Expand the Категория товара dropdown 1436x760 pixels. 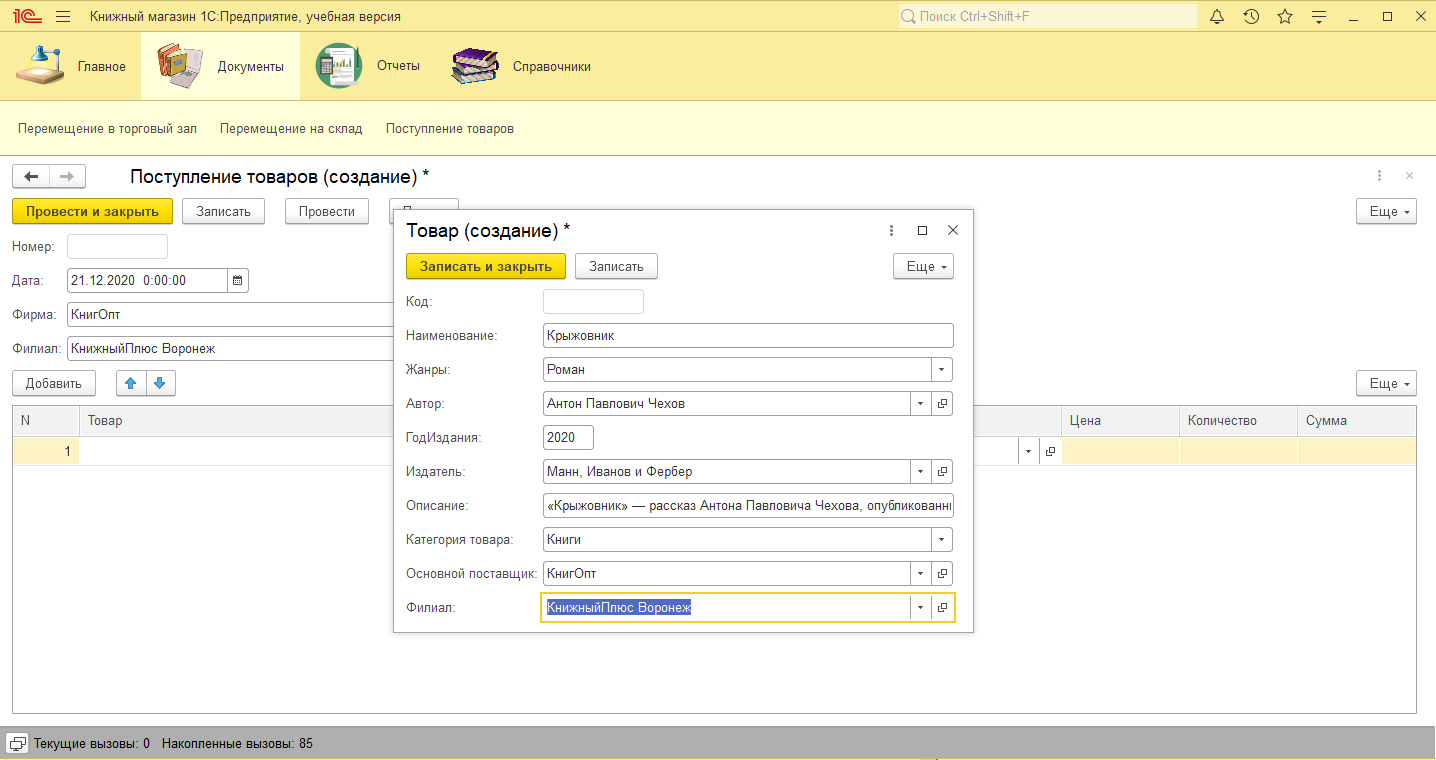(x=942, y=539)
